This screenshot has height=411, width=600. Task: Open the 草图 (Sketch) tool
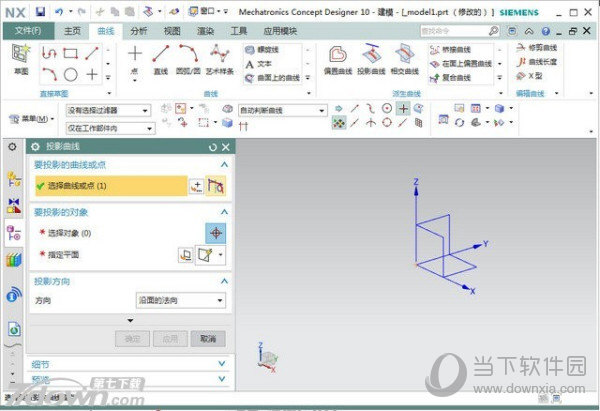click(x=21, y=58)
